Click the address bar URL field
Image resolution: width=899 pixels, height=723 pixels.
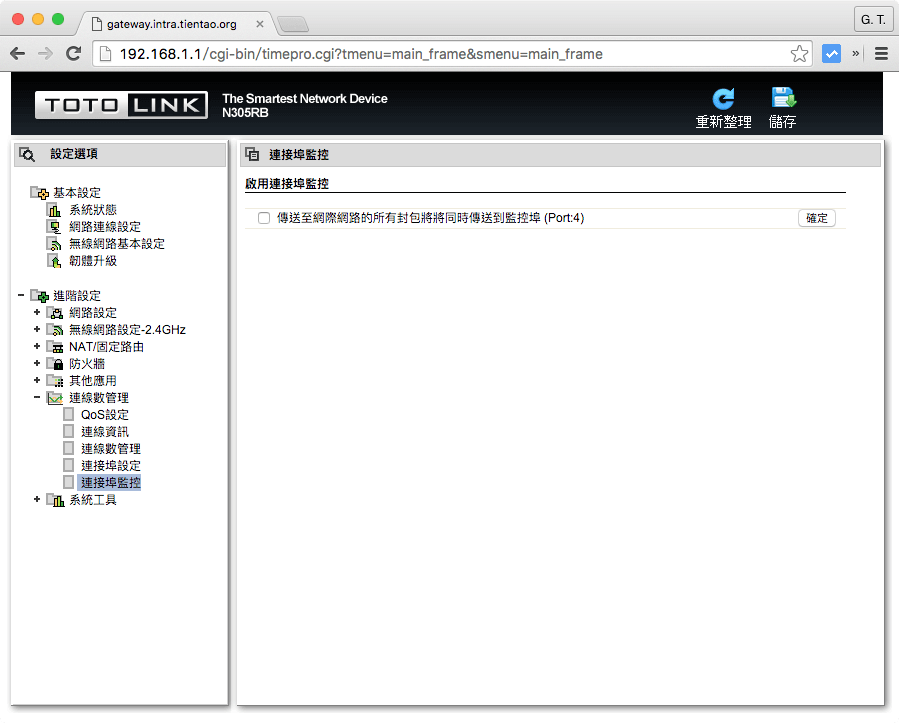440,54
